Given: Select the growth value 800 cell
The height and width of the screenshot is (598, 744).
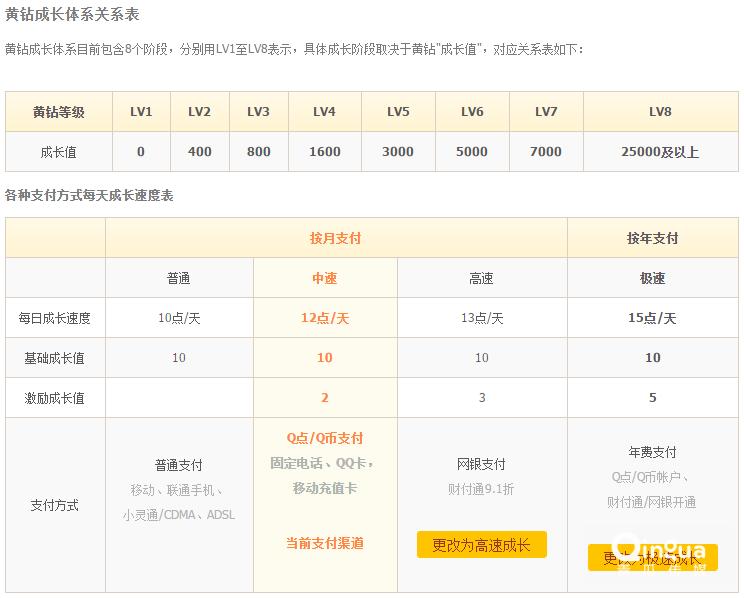Looking at the screenshot, I should tap(259, 152).
